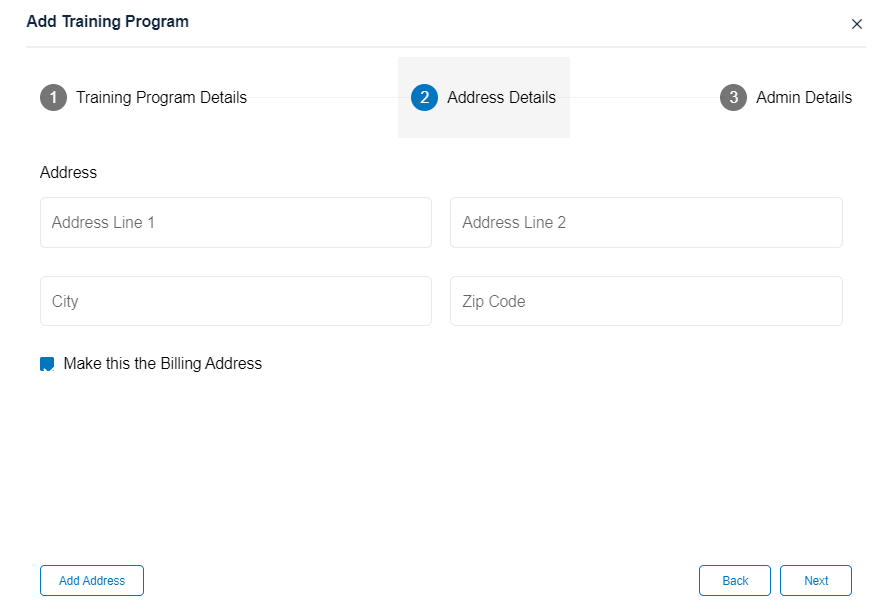Screen dimensions: 889x616
Task: Click the step 1 number circle
Action: pos(53,98)
